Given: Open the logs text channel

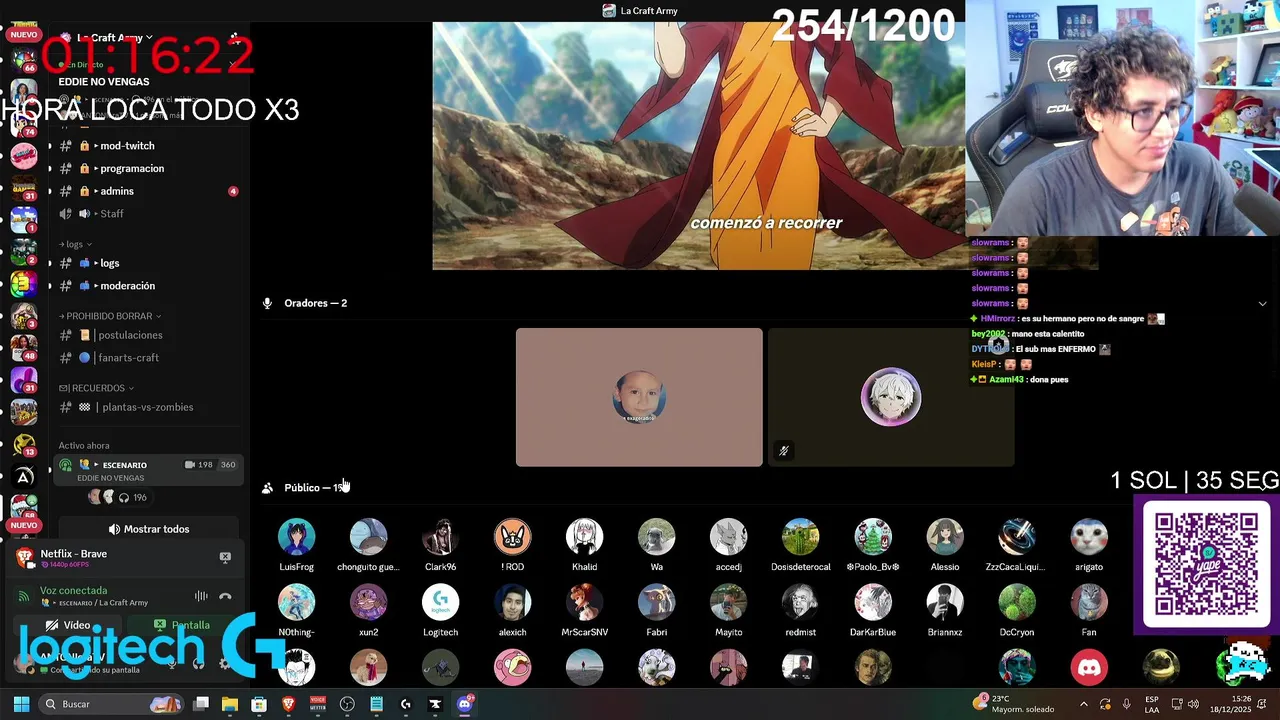Looking at the screenshot, I should click(x=147, y=263).
